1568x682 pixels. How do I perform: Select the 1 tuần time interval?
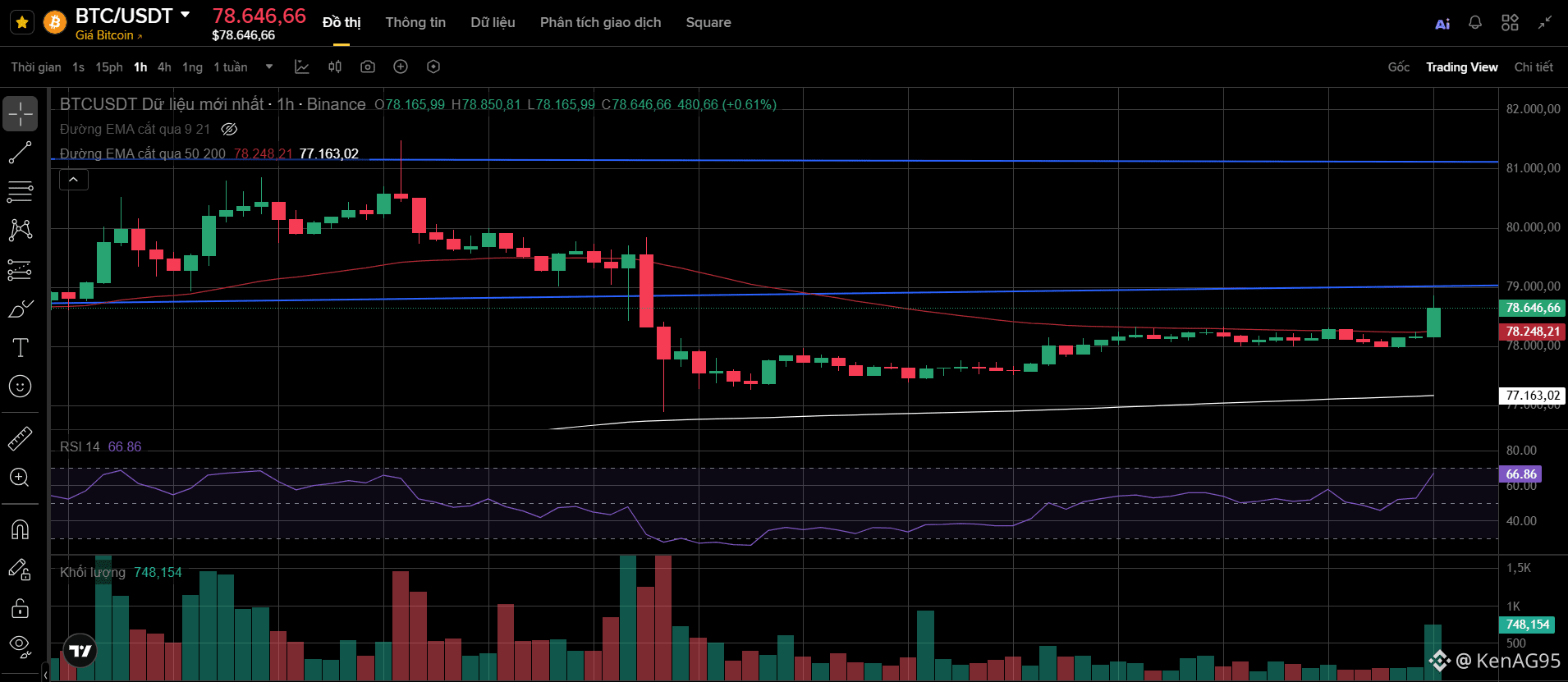click(x=231, y=67)
